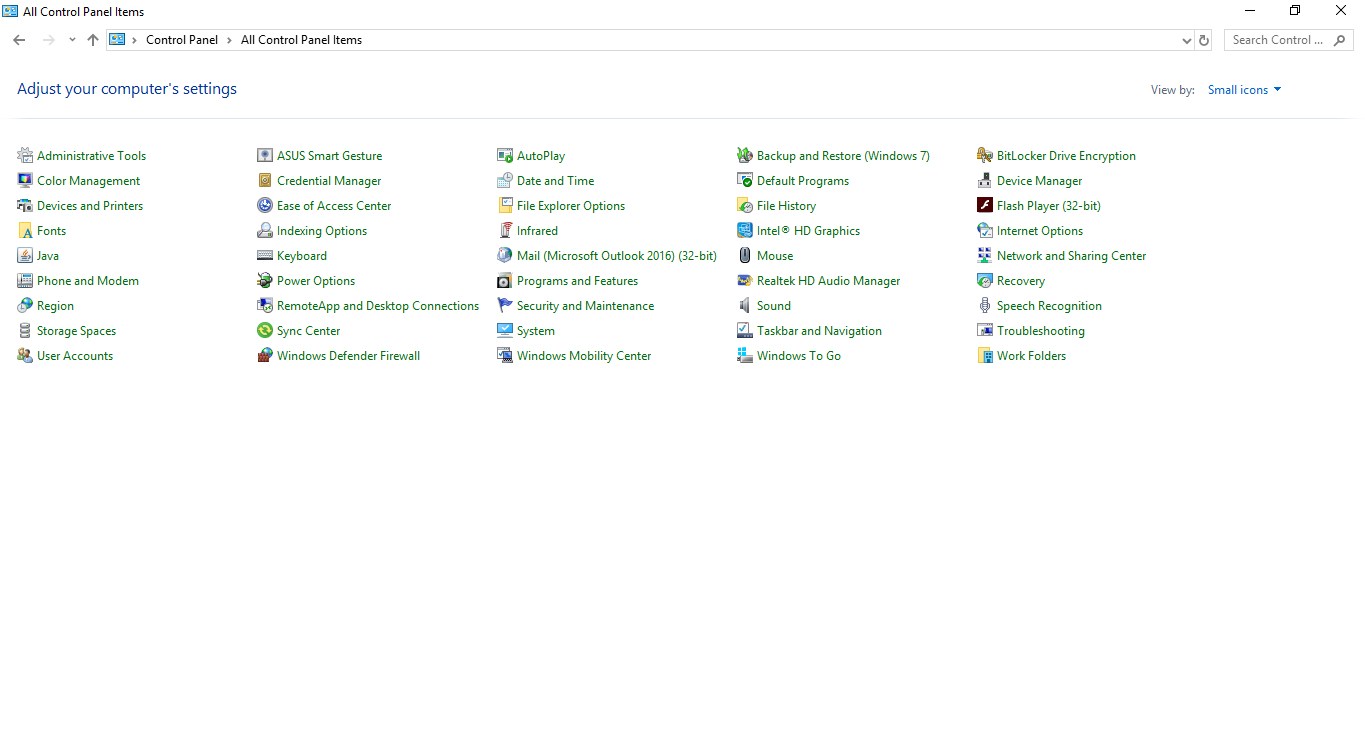
Task: Click the Color Management monitor icon
Action: [25, 180]
